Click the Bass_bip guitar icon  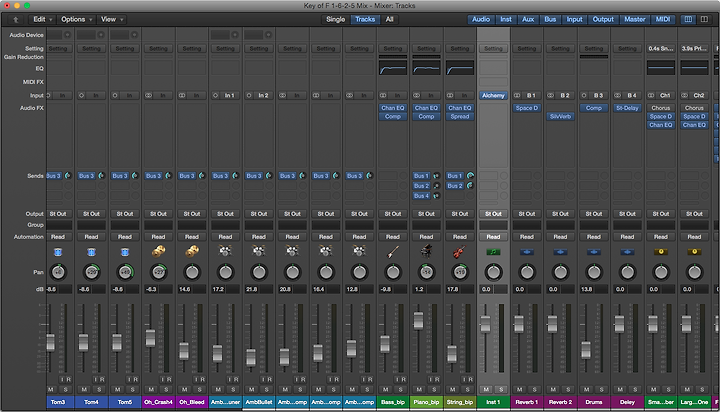click(x=393, y=251)
